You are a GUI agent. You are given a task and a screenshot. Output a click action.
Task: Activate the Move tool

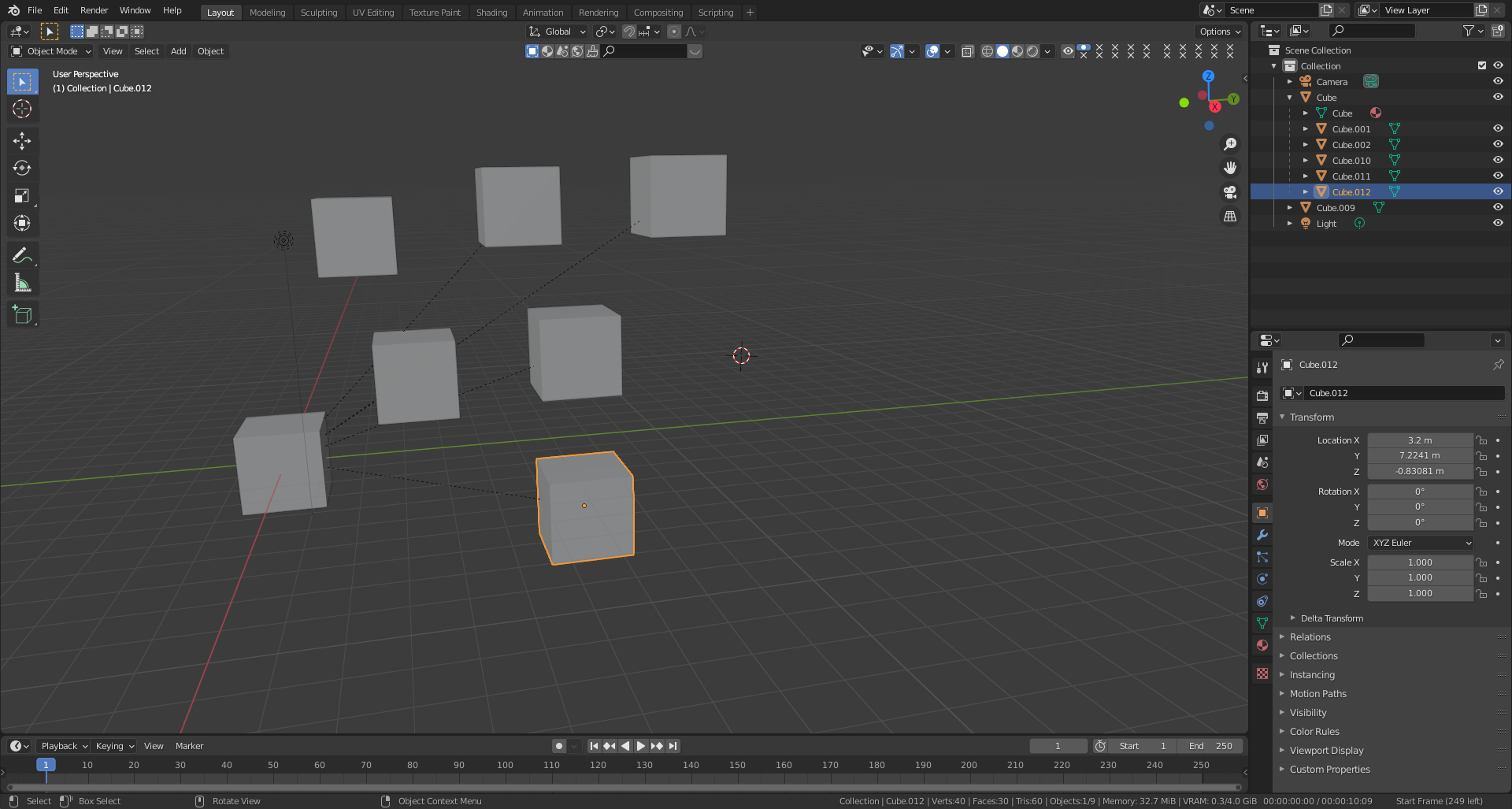(22, 140)
